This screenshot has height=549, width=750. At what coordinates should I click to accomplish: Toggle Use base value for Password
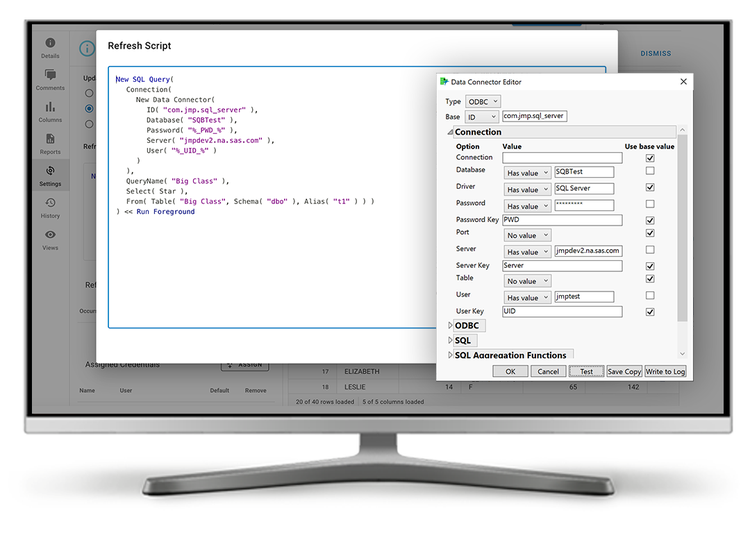coord(650,204)
